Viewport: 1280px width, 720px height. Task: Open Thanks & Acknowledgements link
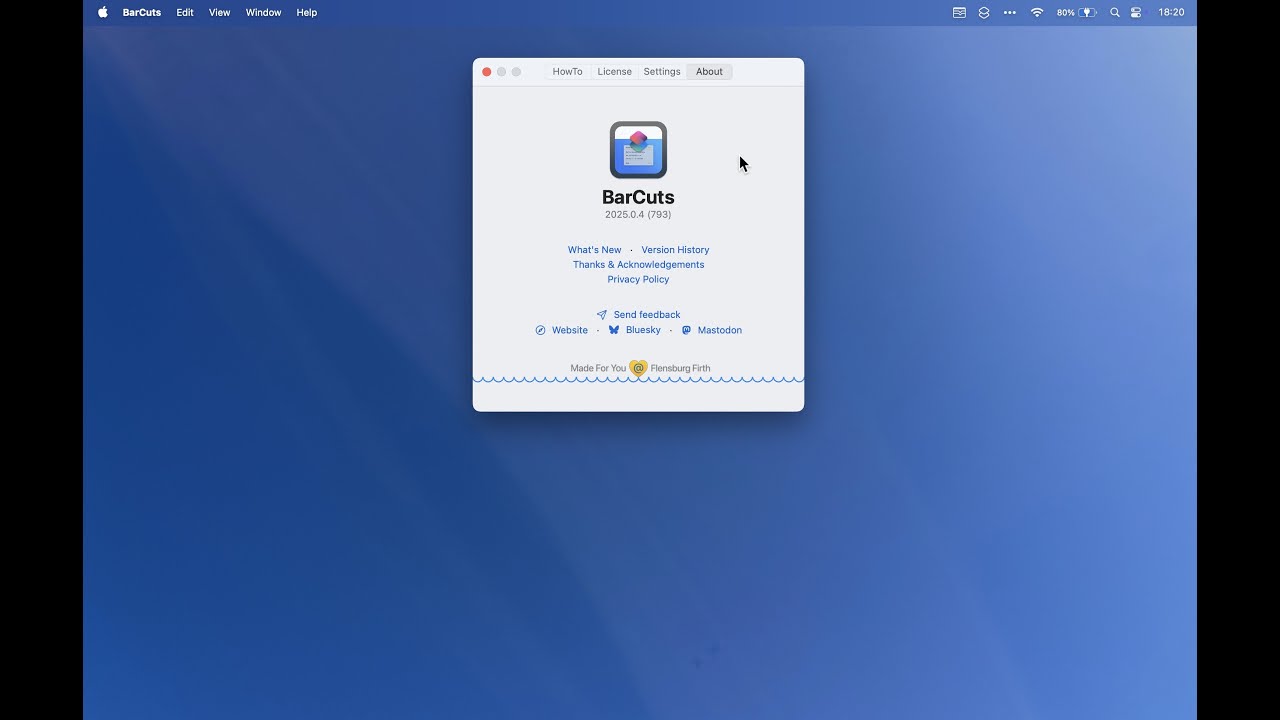point(638,265)
